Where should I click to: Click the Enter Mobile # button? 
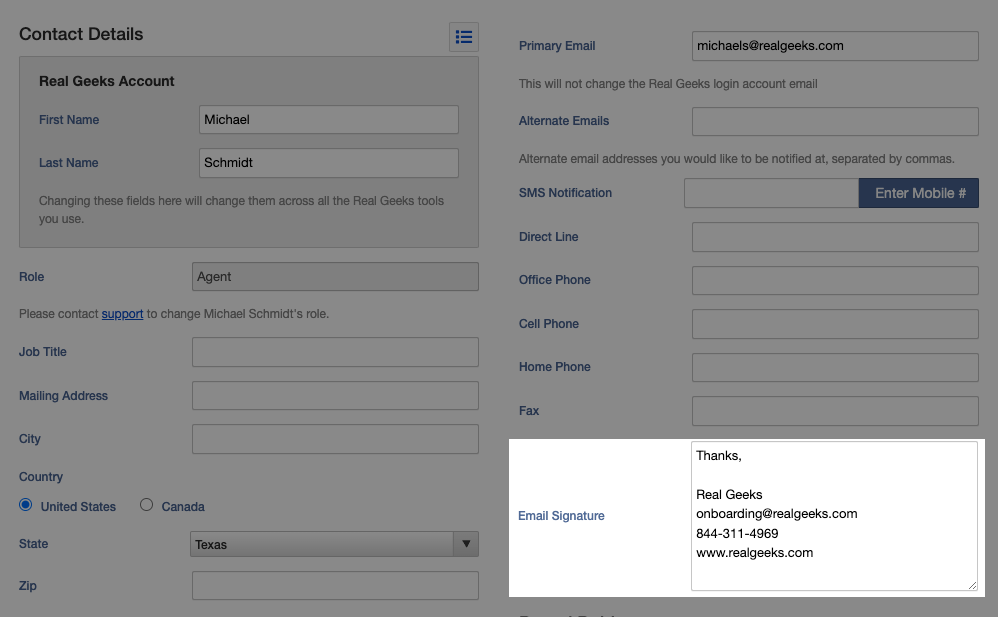918,193
